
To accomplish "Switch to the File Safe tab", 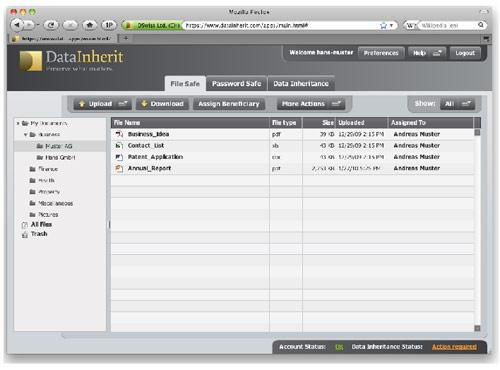I will pos(185,84).
